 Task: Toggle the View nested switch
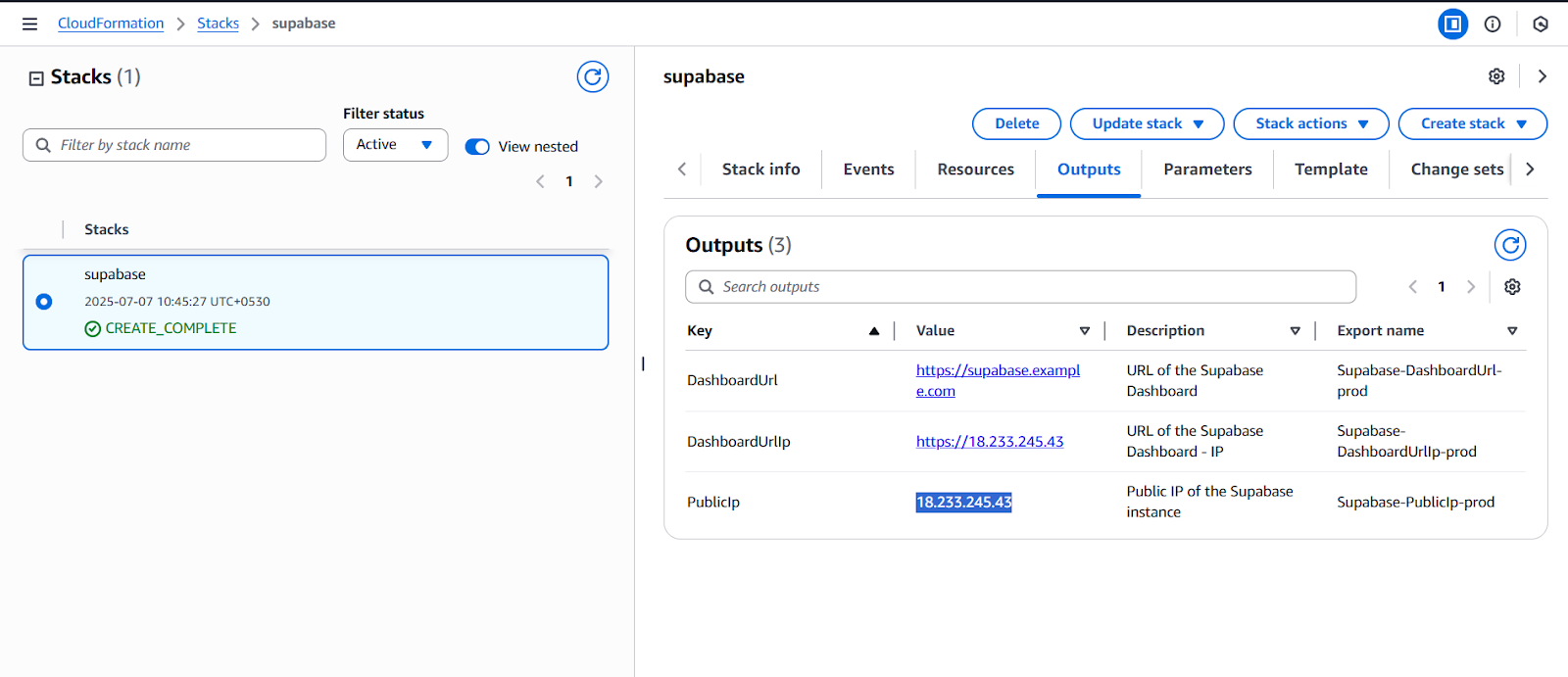(477, 147)
